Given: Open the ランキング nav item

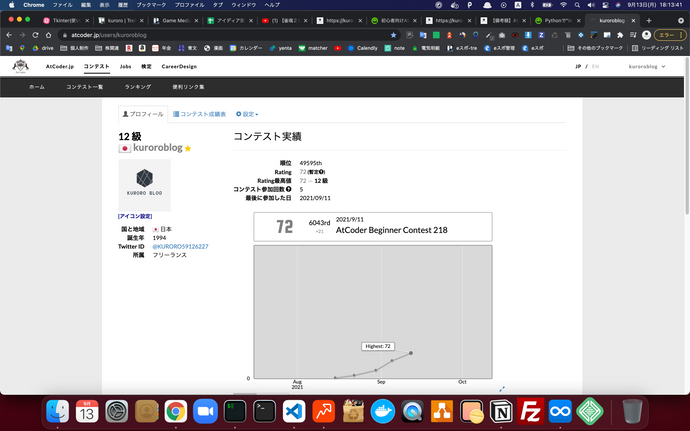Looking at the screenshot, I should [138, 87].
